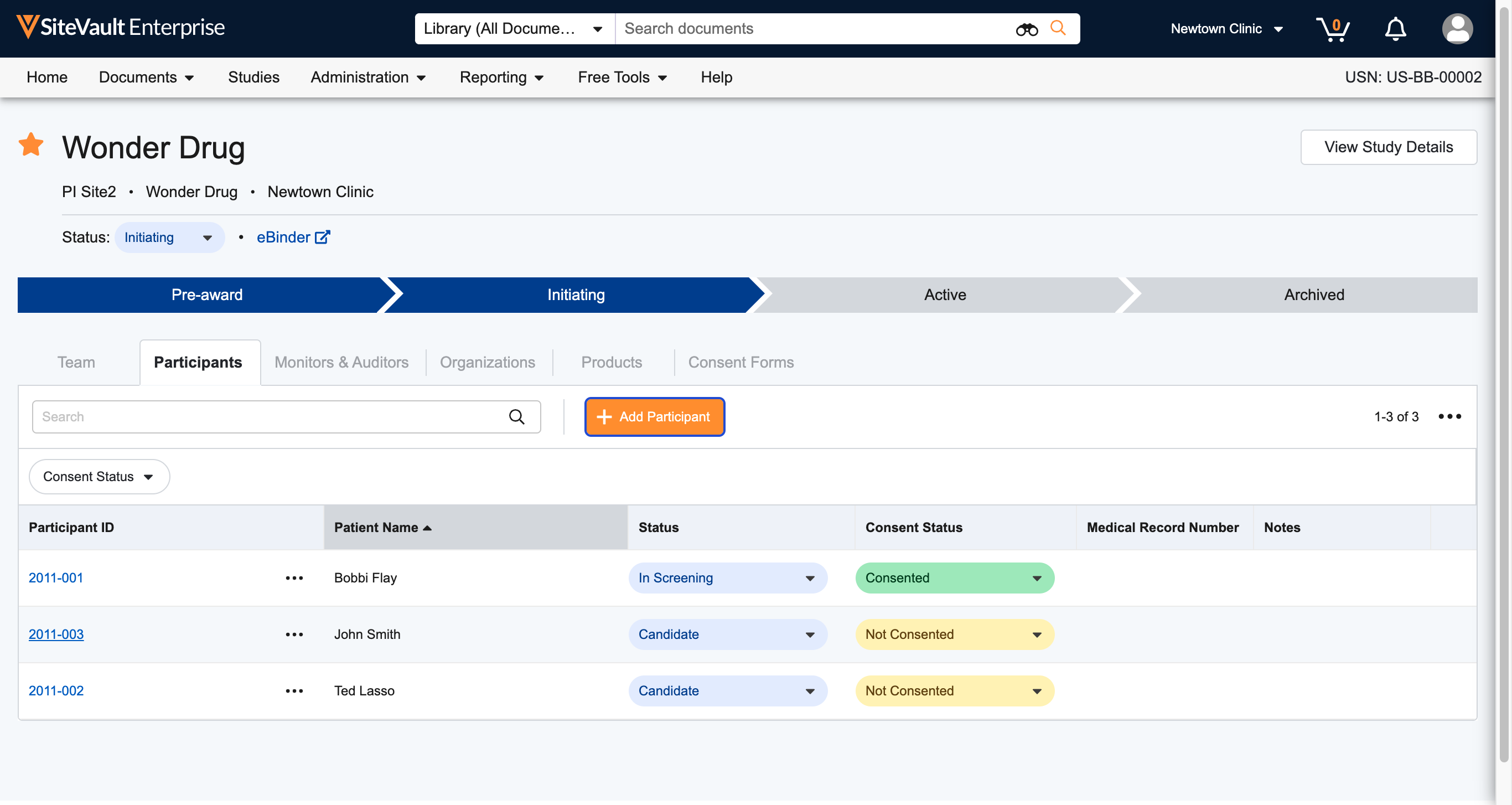Open the Administration menu
The width and height of the screenshot is (1512, 805).
[x=368, y=78]
